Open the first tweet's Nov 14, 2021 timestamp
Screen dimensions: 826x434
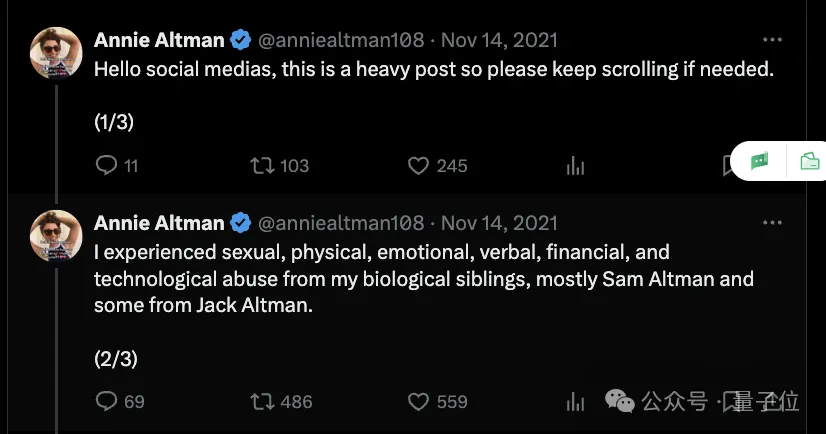click(x=500, y=40)
